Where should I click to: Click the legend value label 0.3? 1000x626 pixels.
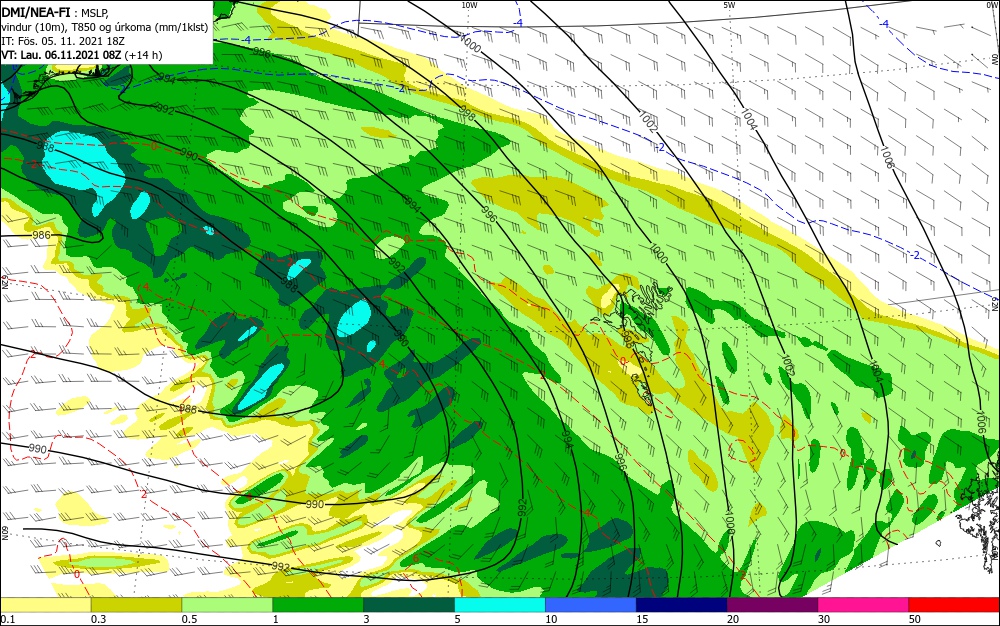point(99,619)
